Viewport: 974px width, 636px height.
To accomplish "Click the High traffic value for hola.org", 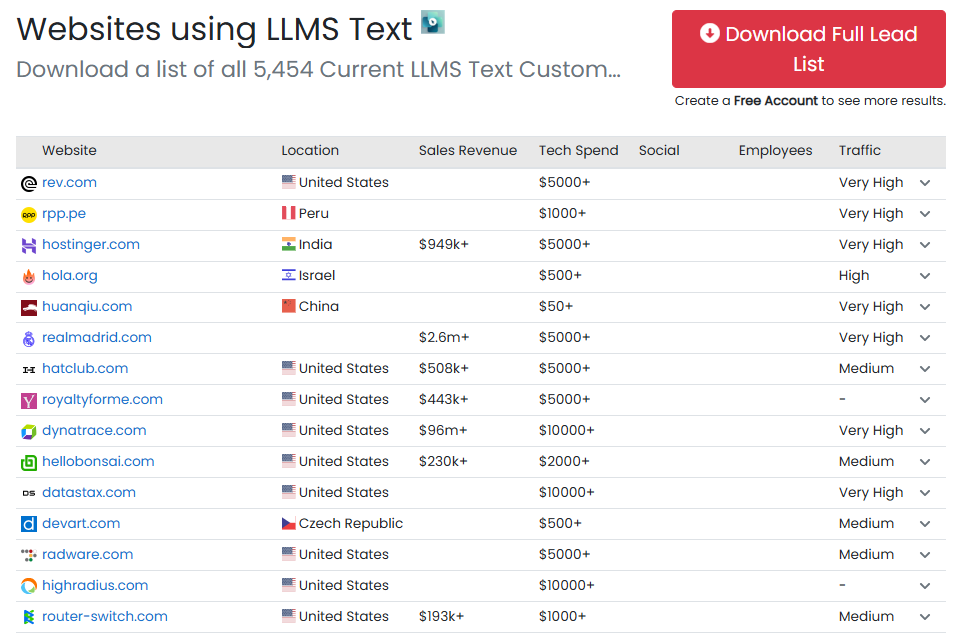I will (x=854, y=276).
